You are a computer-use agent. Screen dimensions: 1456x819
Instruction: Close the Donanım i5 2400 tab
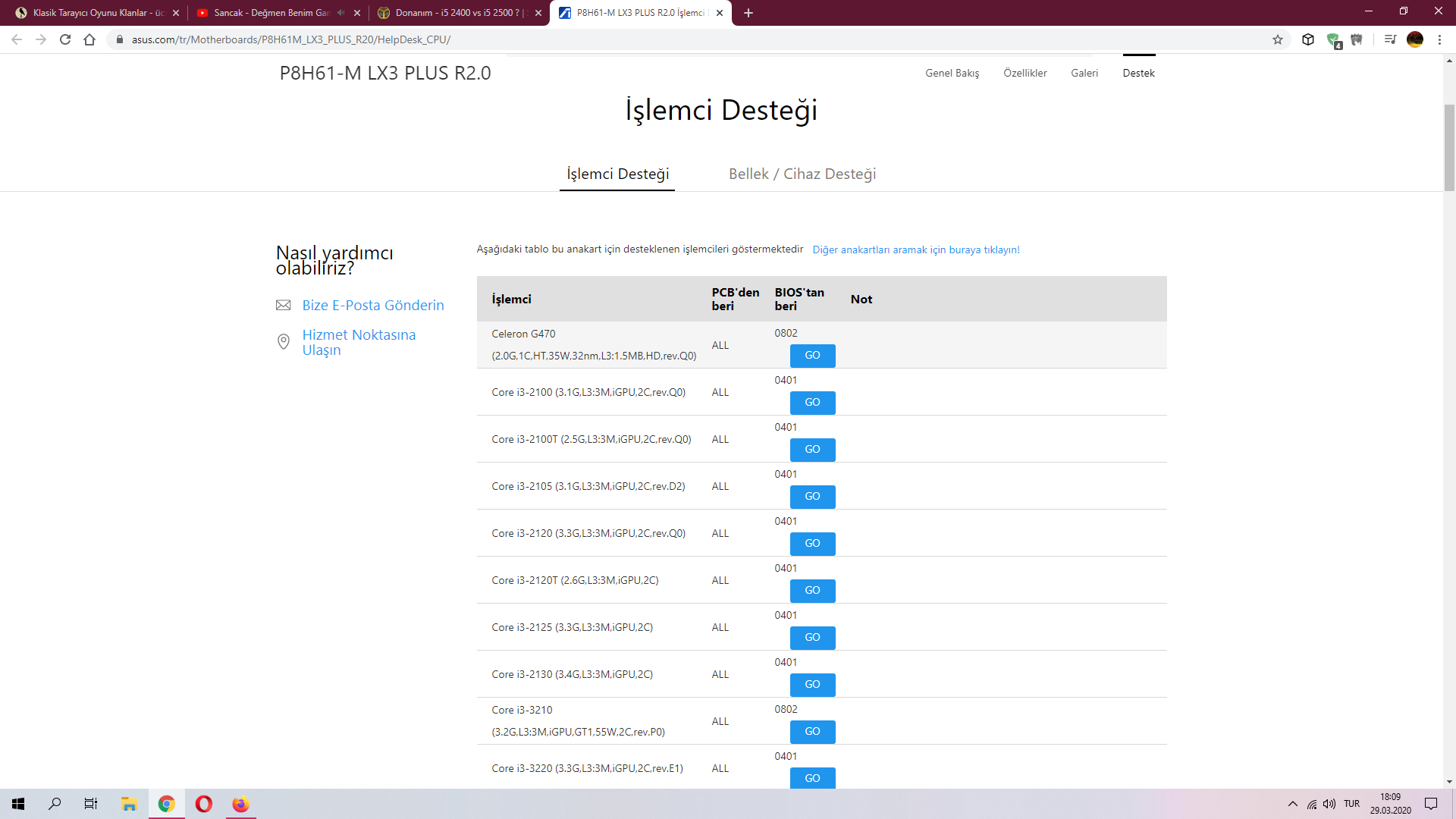pos(538,13)
